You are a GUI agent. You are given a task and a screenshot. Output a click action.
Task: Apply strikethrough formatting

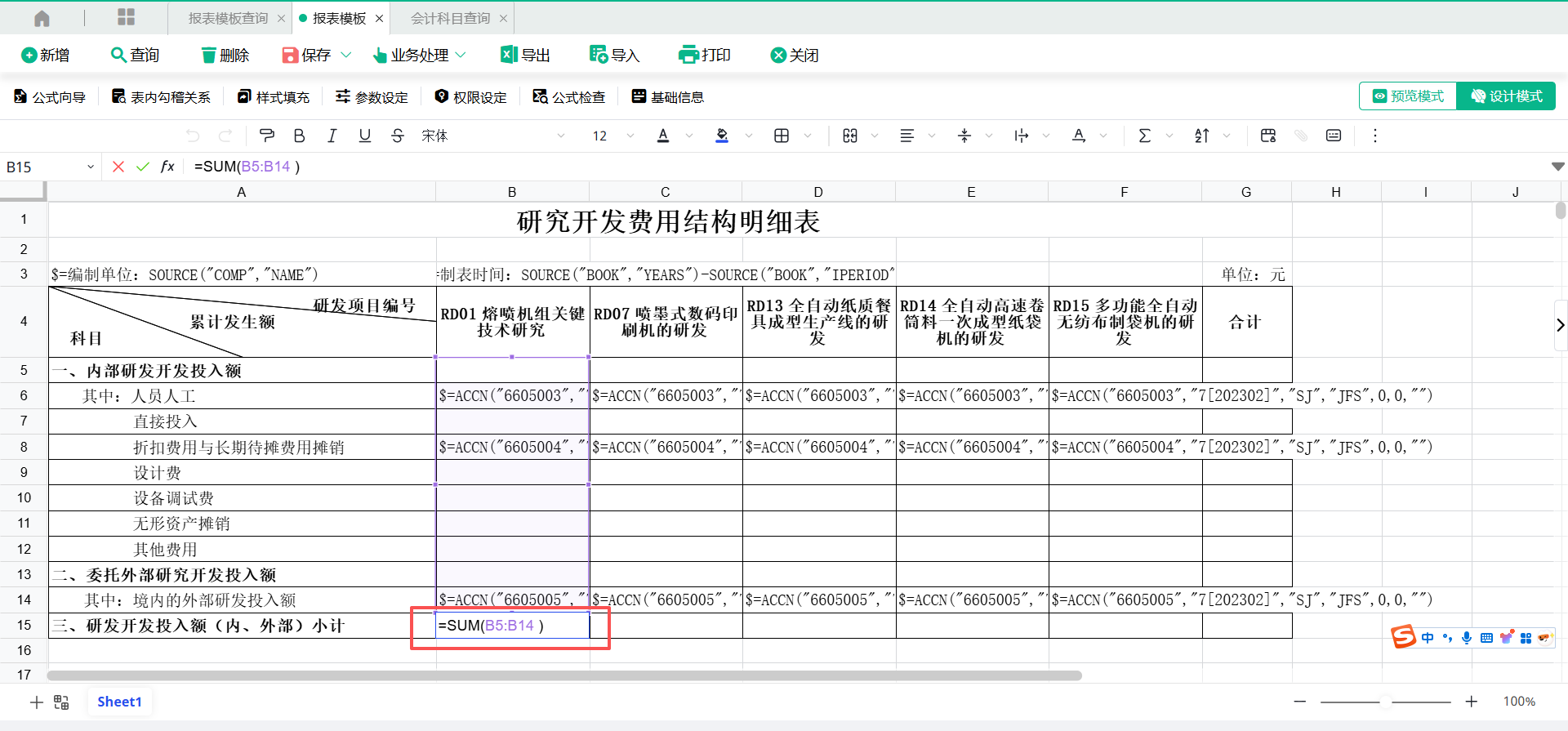[398, 136]
